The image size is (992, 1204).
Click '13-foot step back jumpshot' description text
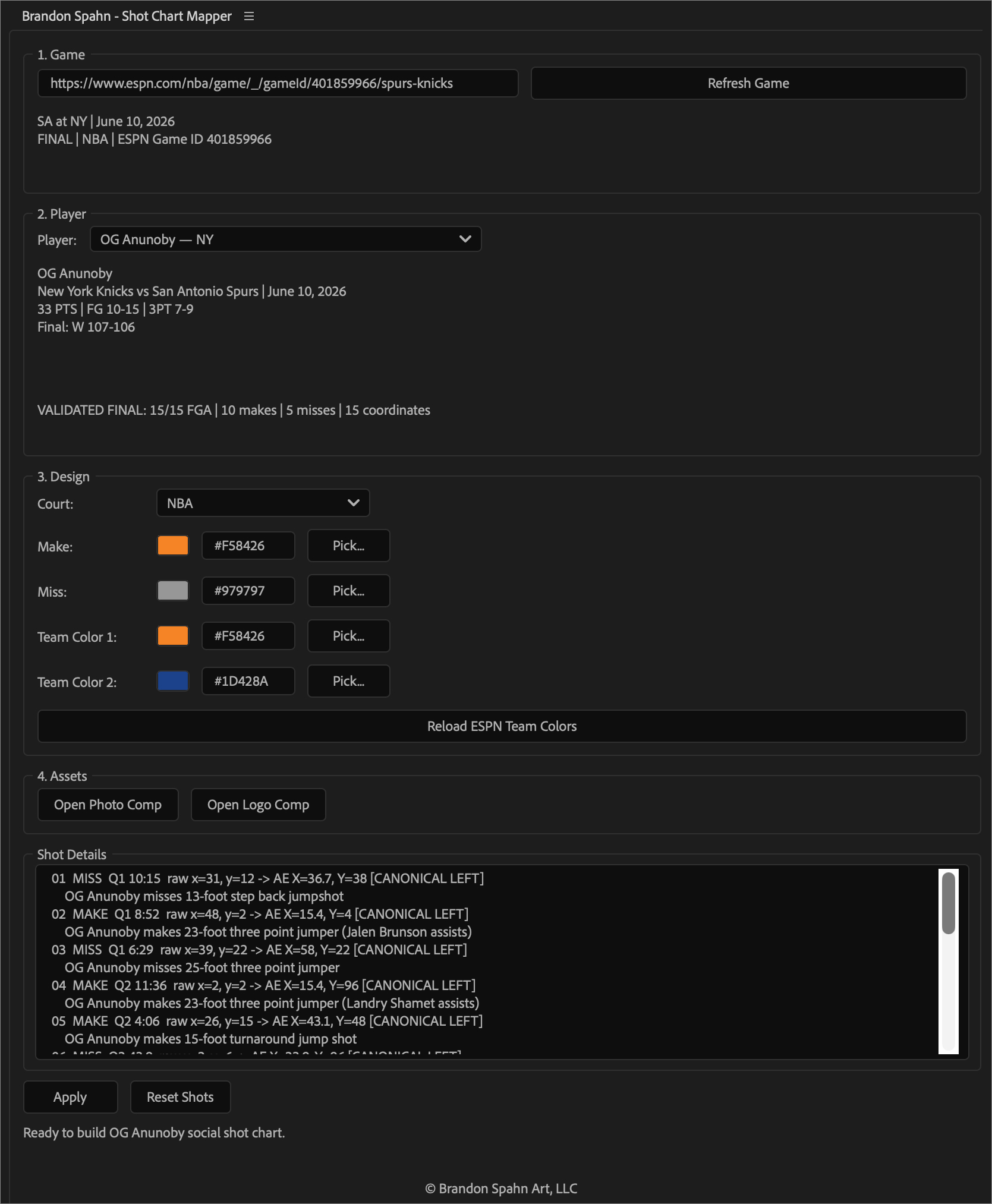pos(264,896)
